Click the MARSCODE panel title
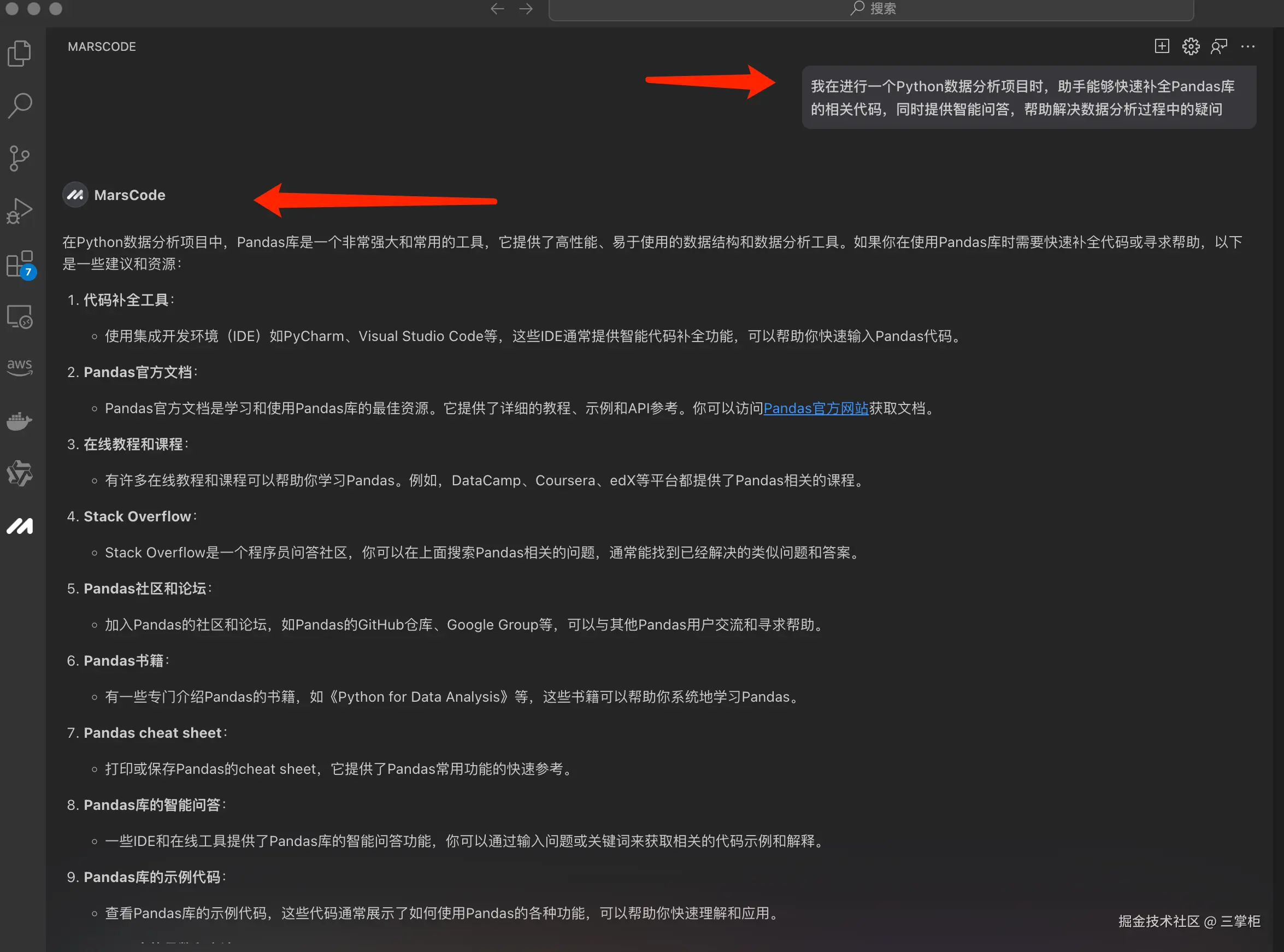The width and height of the screenshot is (1284, 952). tap(102, 46)
